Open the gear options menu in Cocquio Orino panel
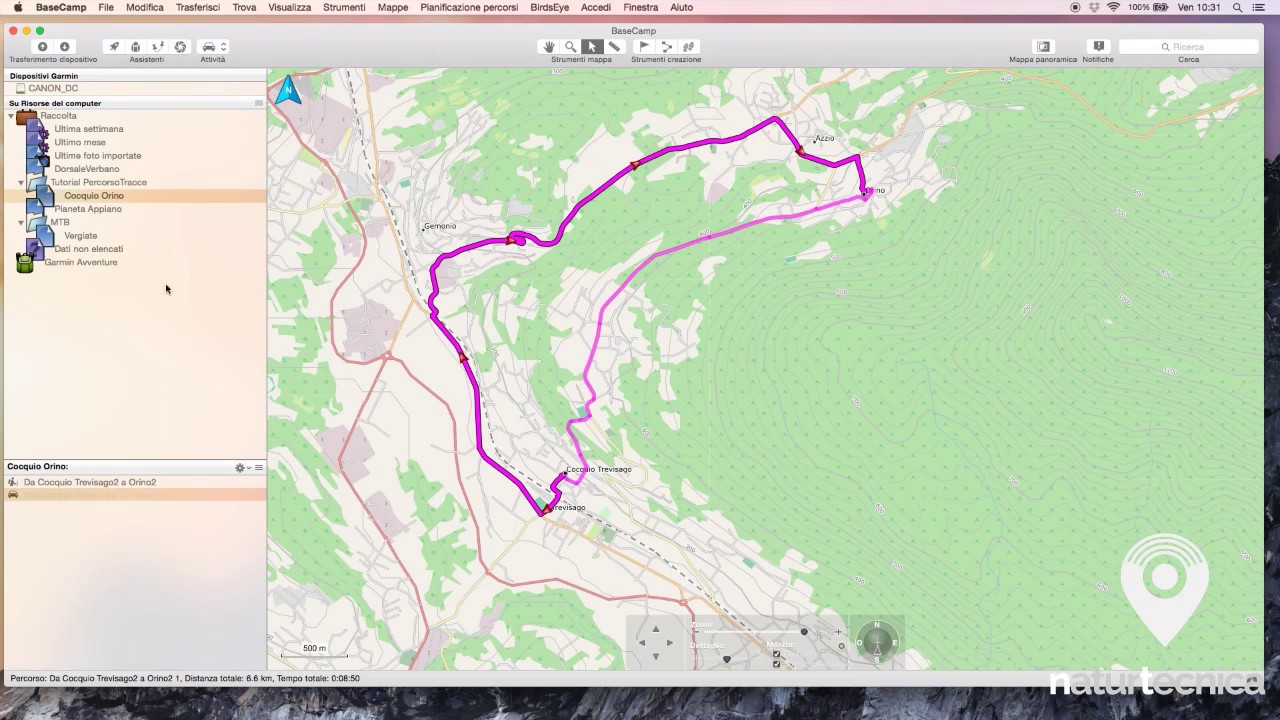Screen dimensions: 1280x720 point(241,468)
